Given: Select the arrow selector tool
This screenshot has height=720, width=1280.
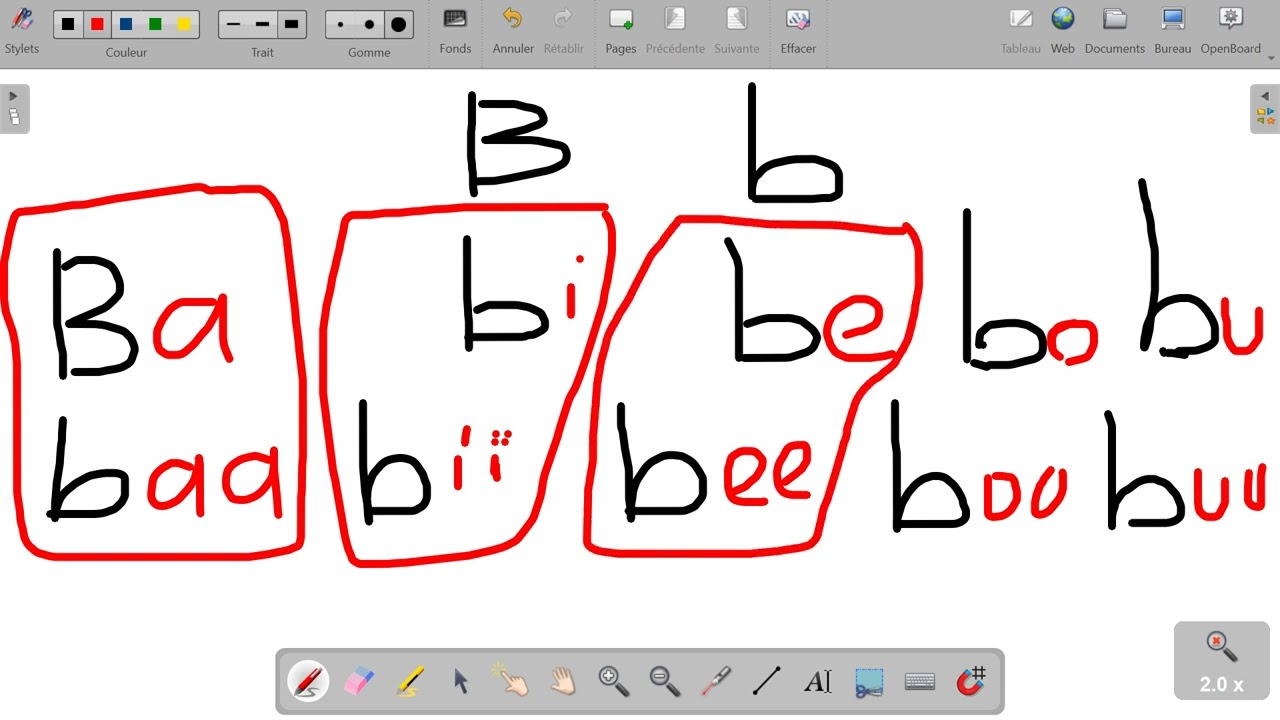Looking at the screenshot, I should coord(461,682).
